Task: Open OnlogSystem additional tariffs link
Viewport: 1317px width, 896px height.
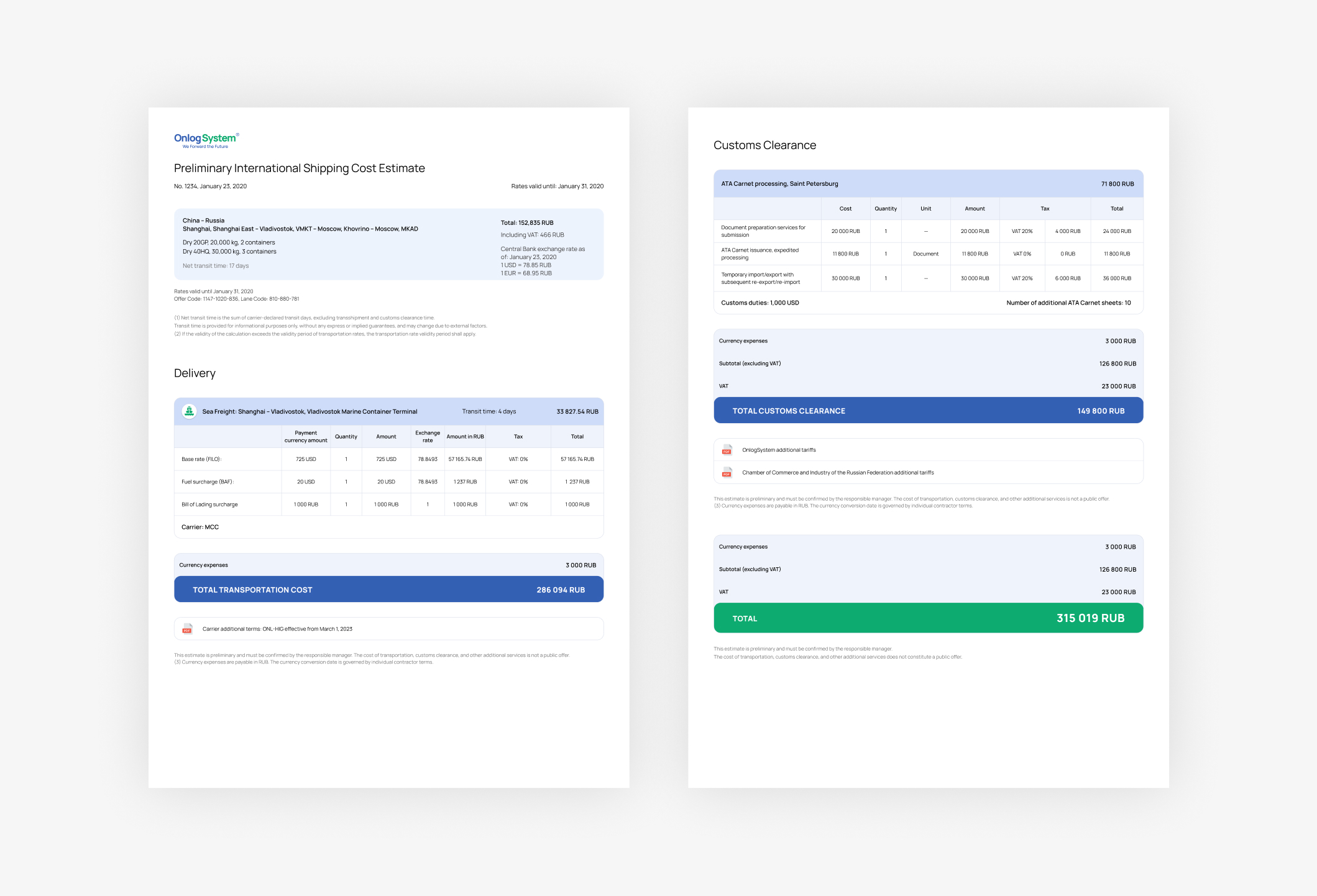Action: click(x=779, y=450)
